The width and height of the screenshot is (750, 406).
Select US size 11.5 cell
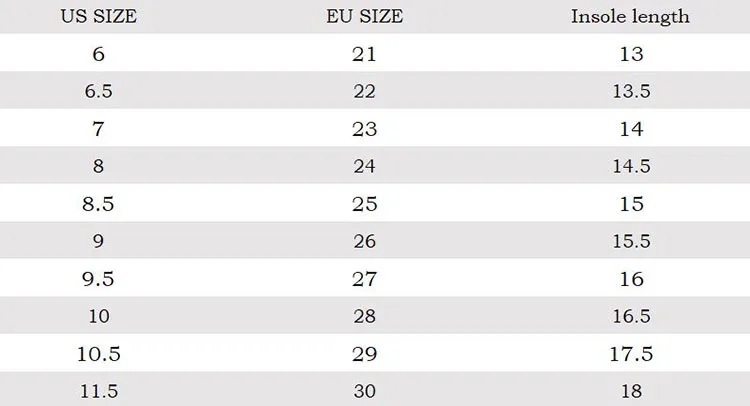point(99,392)
